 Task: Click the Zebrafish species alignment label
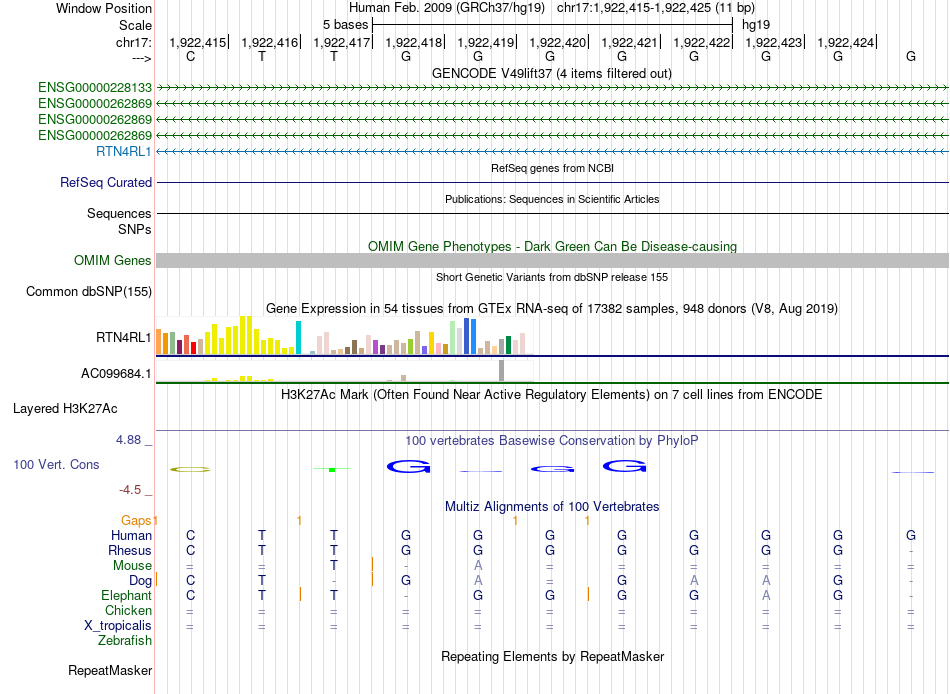tap(125, 640)
